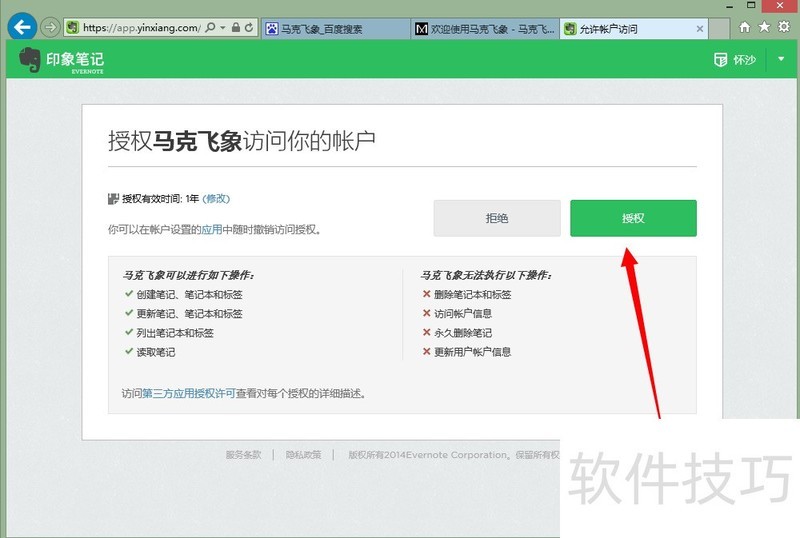800x538 pixels.
Task: Minimize the browser window
Action: point(730,6)
